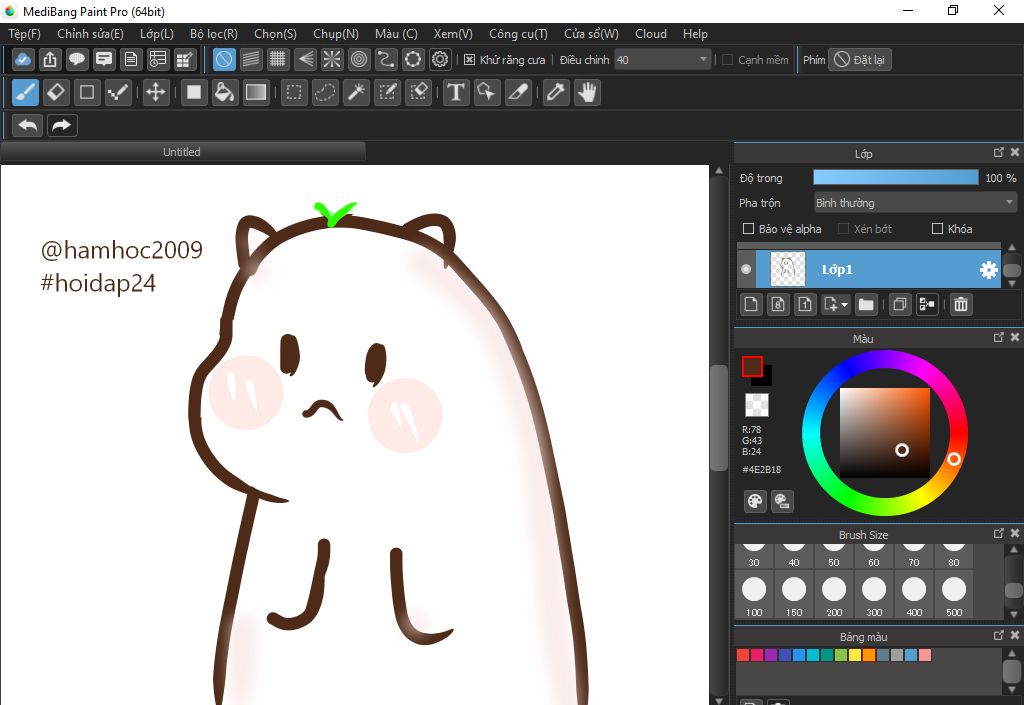The width and height of the screenshot is (1024, 705).
Task: Open settings gear for Lớp1 layer
Action: [989, 270]
